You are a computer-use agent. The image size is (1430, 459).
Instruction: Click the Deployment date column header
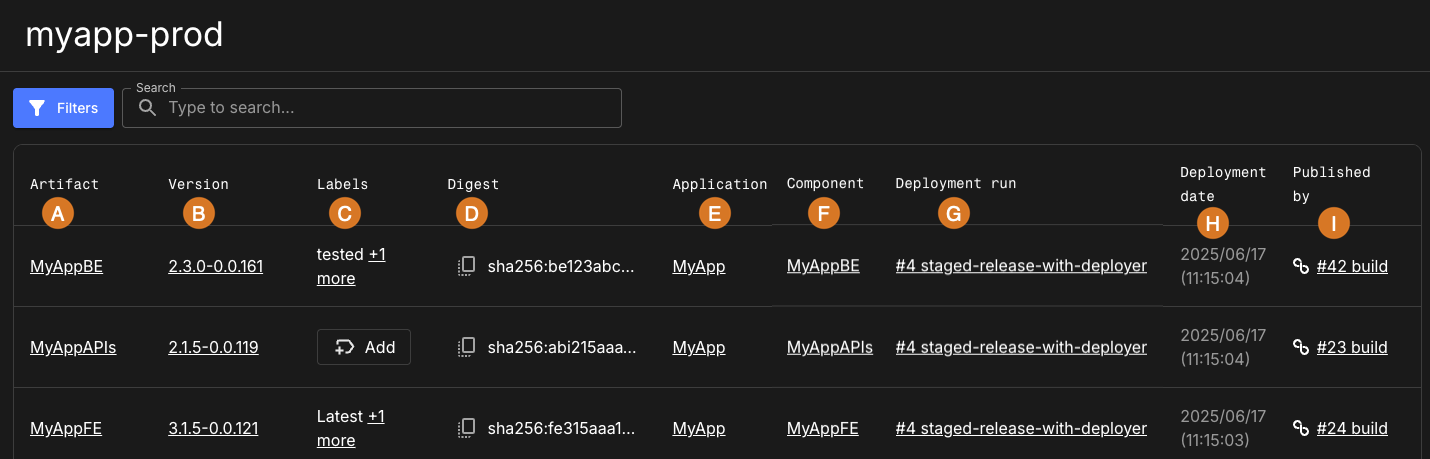[x=1222, y=183]
